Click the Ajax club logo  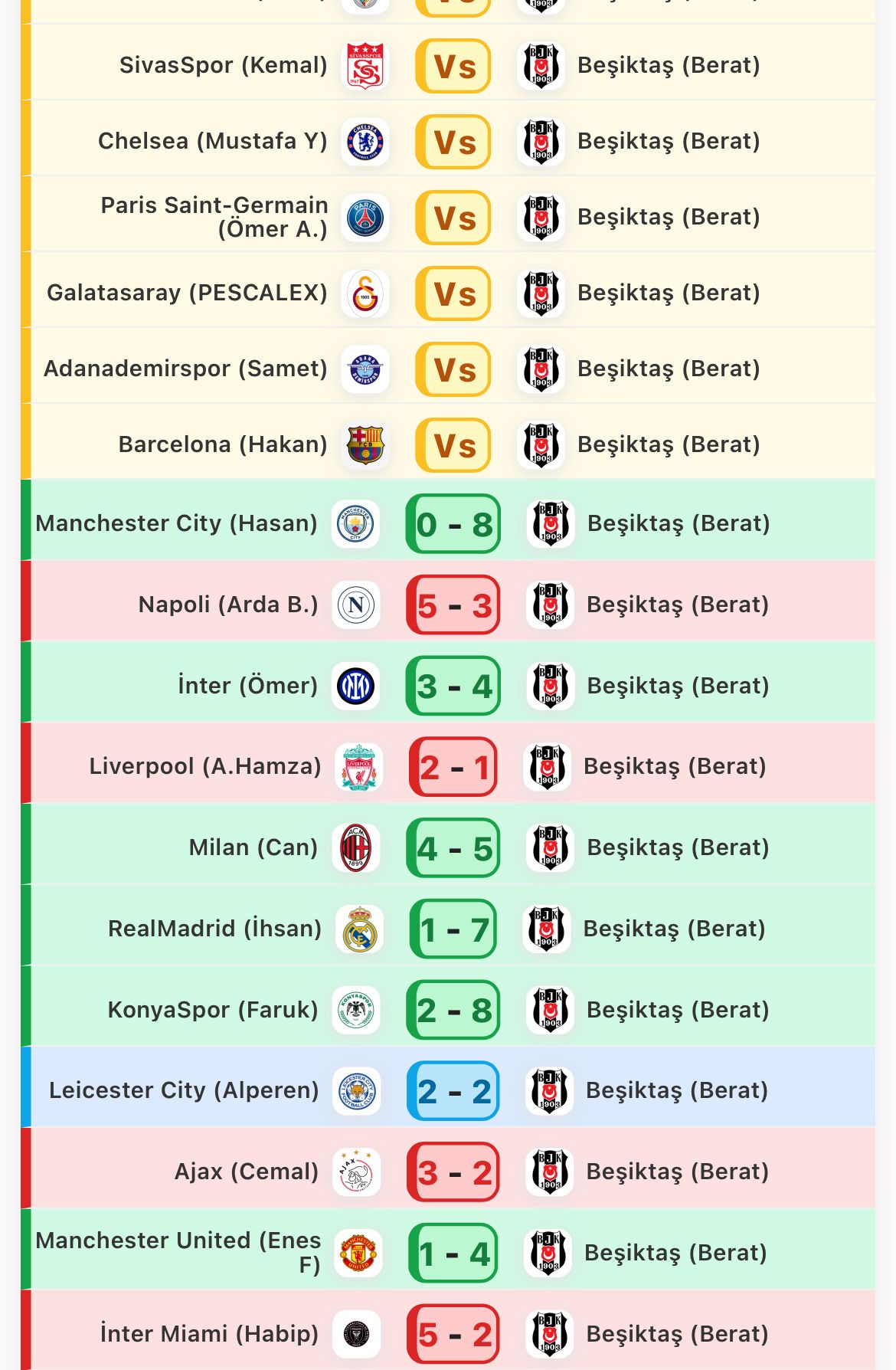coord(356,1172)
